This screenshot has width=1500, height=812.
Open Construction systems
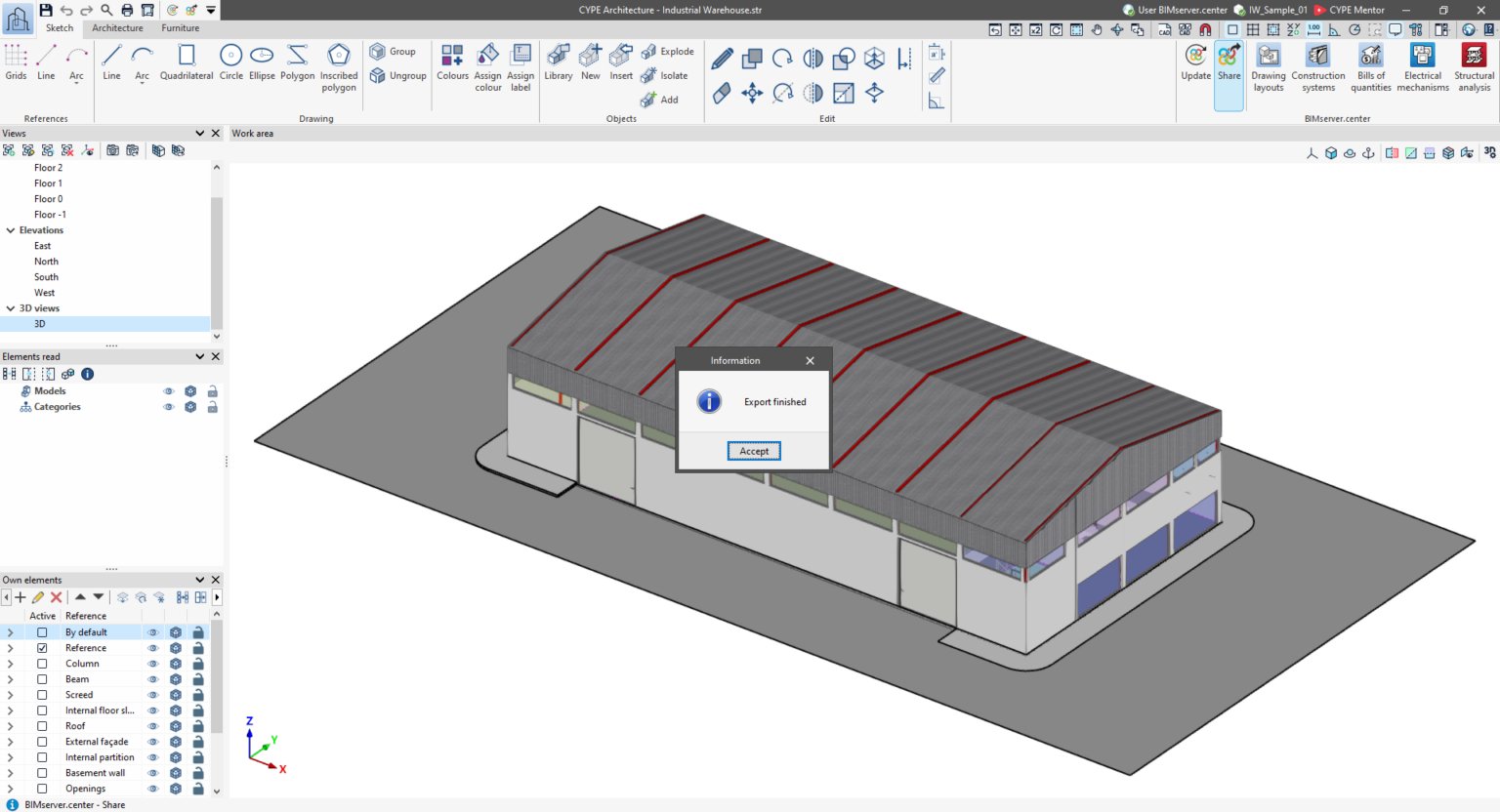pos(1318,67)
